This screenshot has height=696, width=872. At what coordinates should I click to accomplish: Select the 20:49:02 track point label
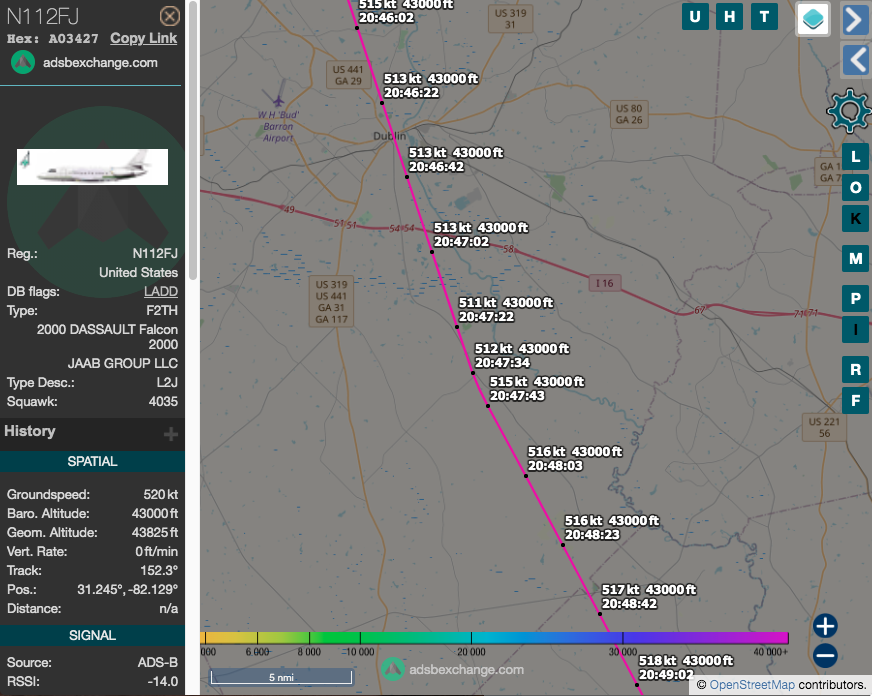tap(686, 668)
